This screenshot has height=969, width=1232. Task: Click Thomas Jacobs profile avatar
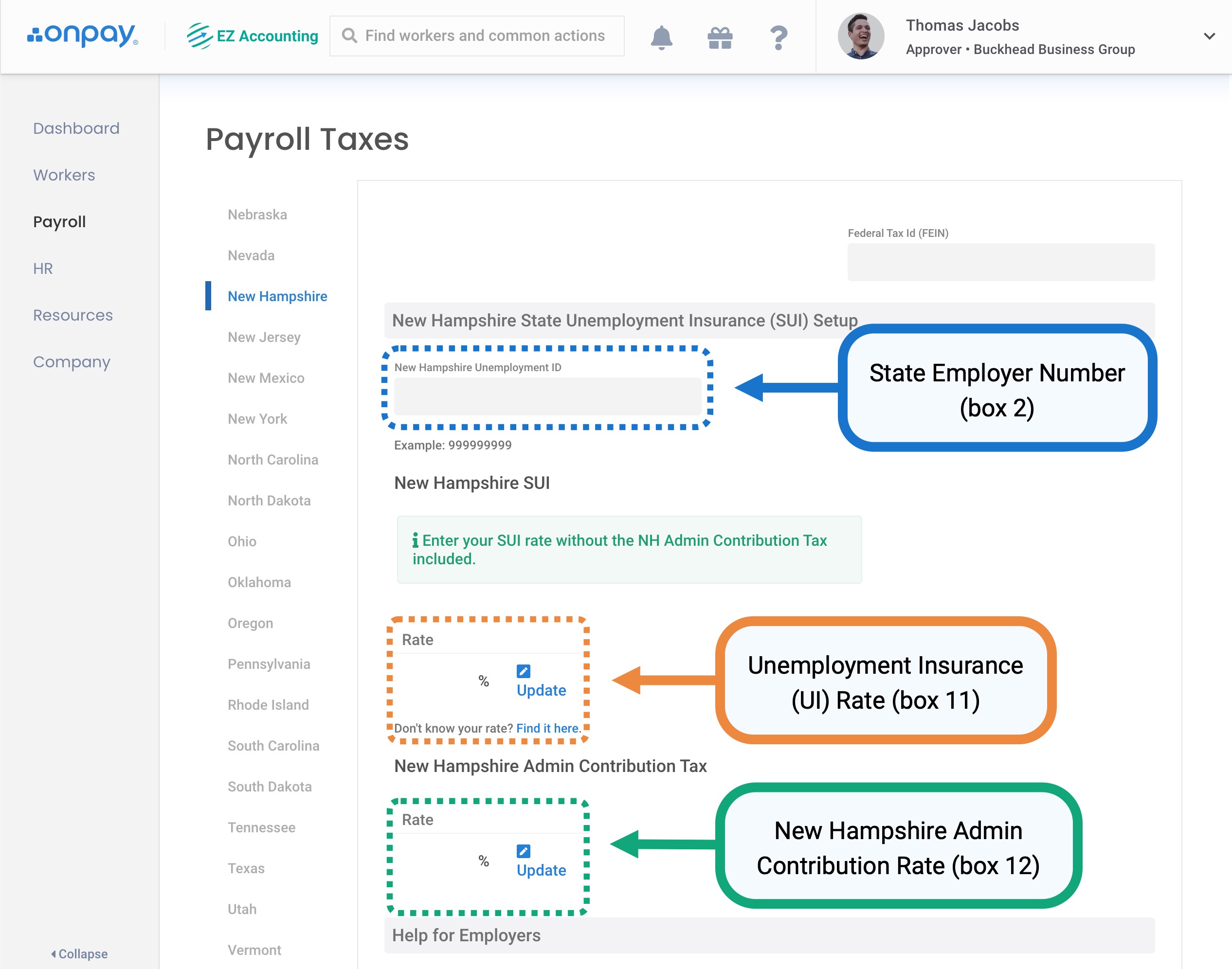(x=860, y=36)
